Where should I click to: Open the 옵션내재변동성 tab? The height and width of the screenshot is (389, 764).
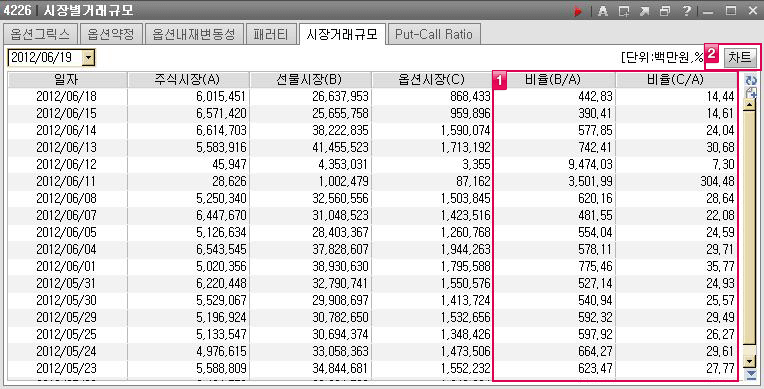point(194,34)
